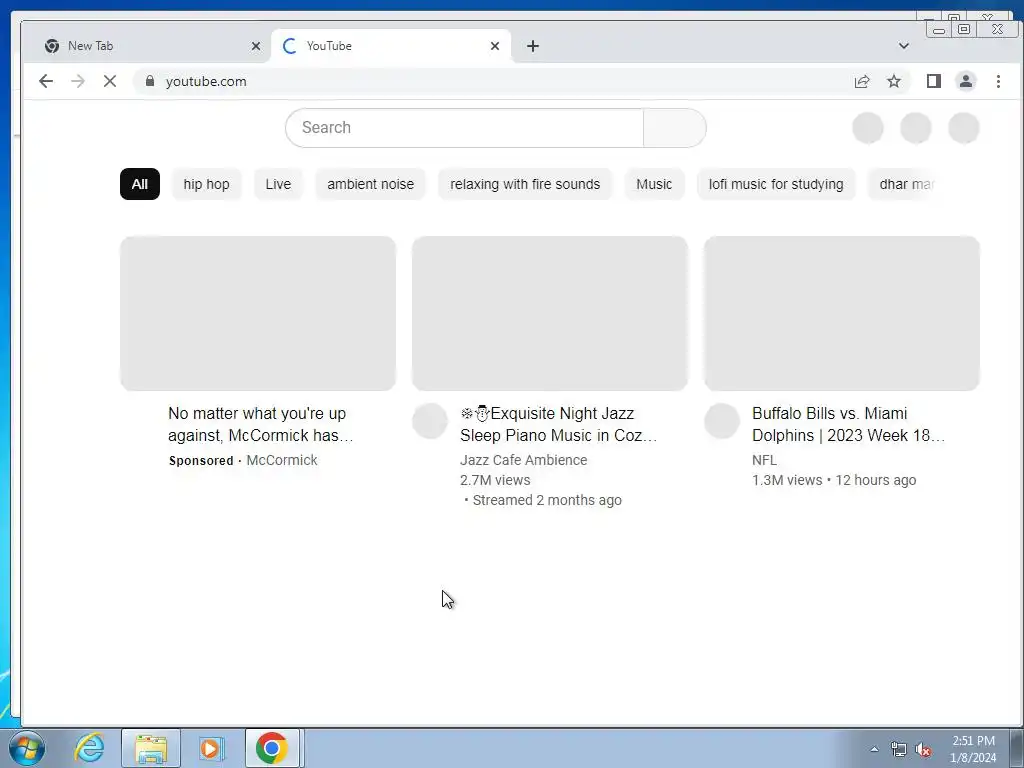Viewport: 1024px width, 768px height.
Task: Expand the tab search chevron
Action: (904, 46)
